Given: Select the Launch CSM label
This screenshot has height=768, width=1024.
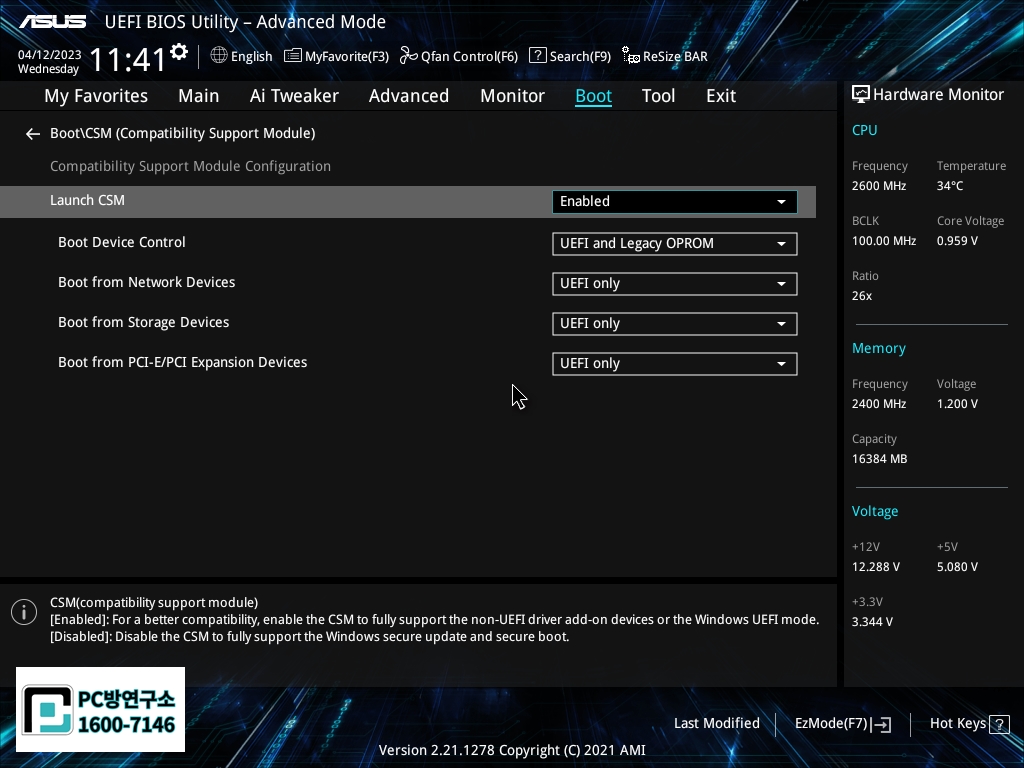Looking at the screenshot, I should 88,200.
